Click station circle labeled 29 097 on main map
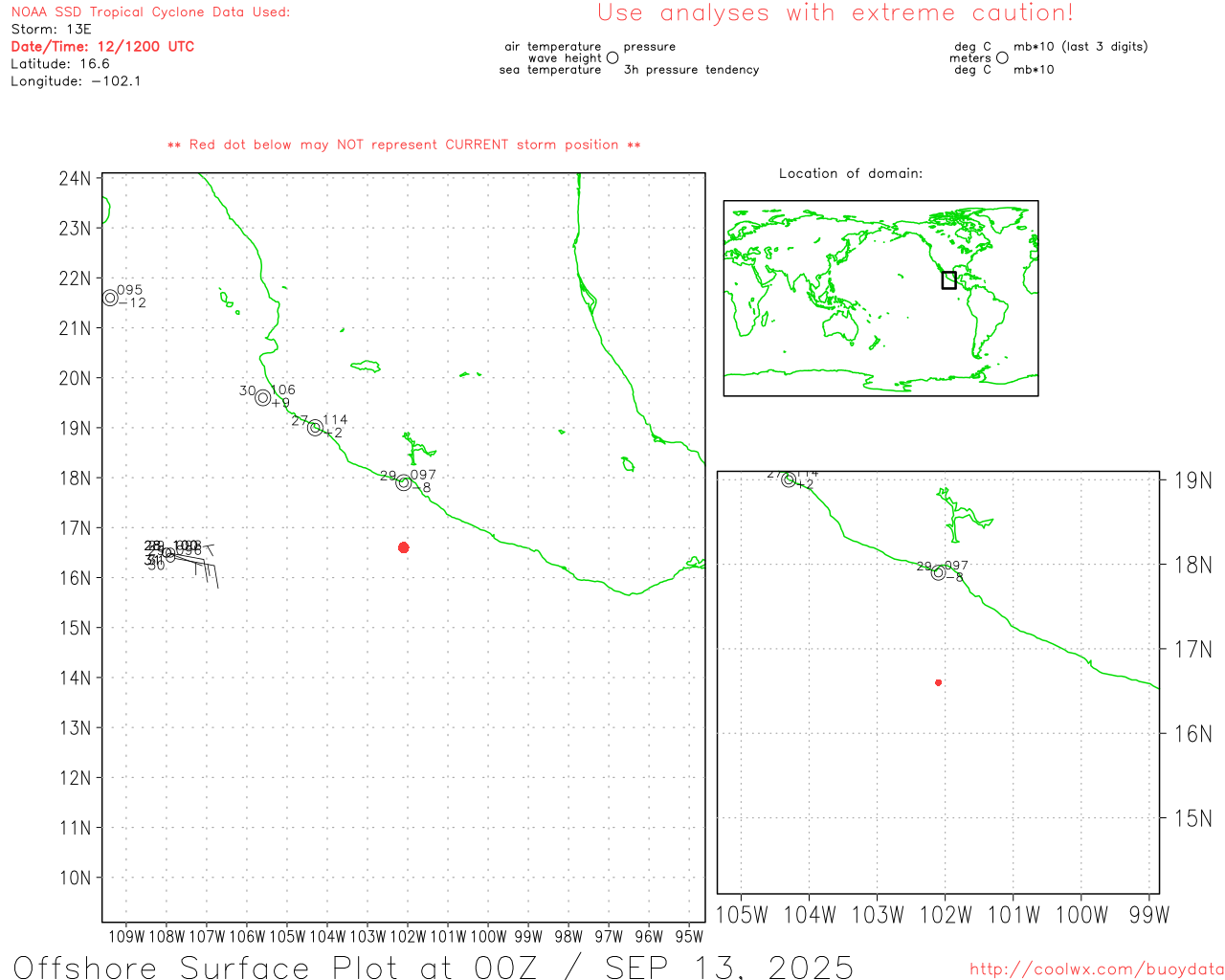The image size is (1225, 980). (x=404, y=483)
